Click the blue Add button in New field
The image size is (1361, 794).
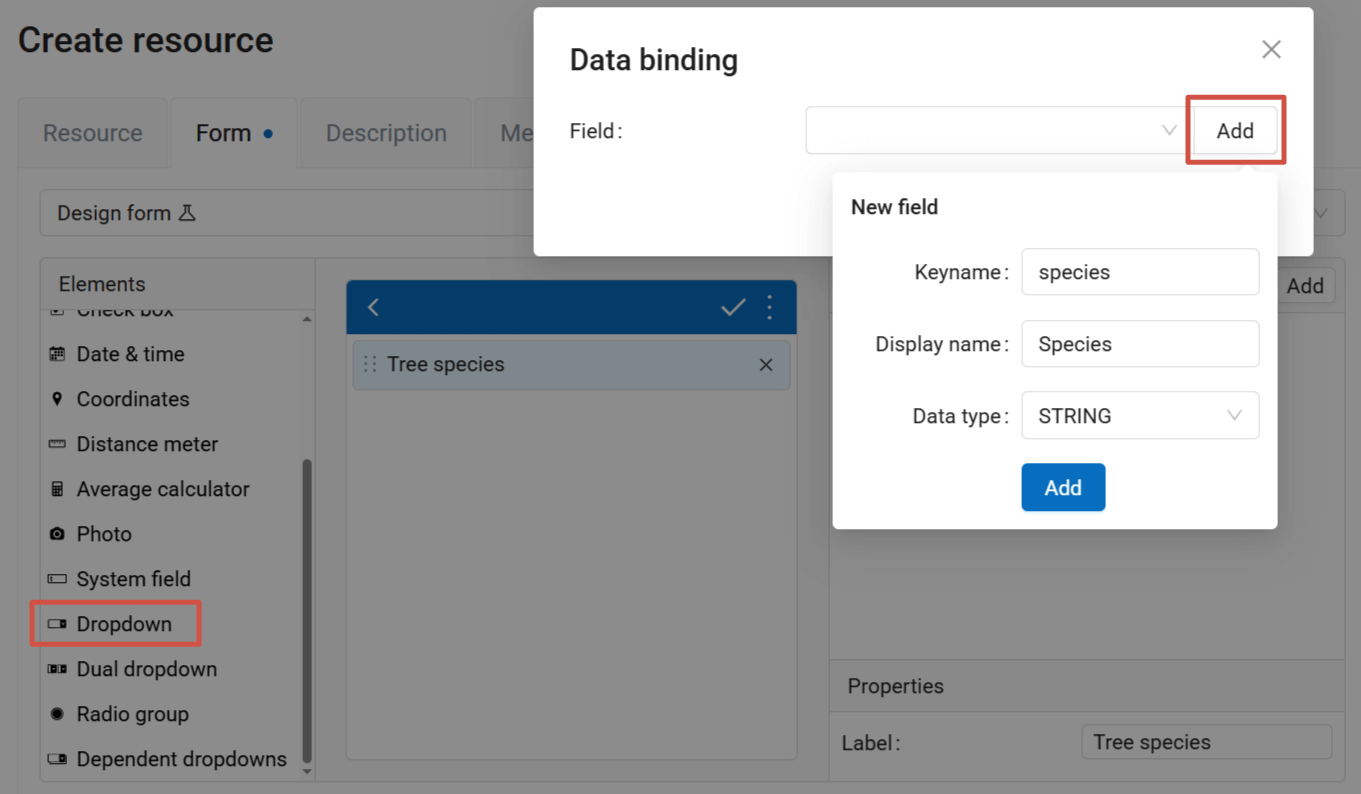click(1063, 487)
